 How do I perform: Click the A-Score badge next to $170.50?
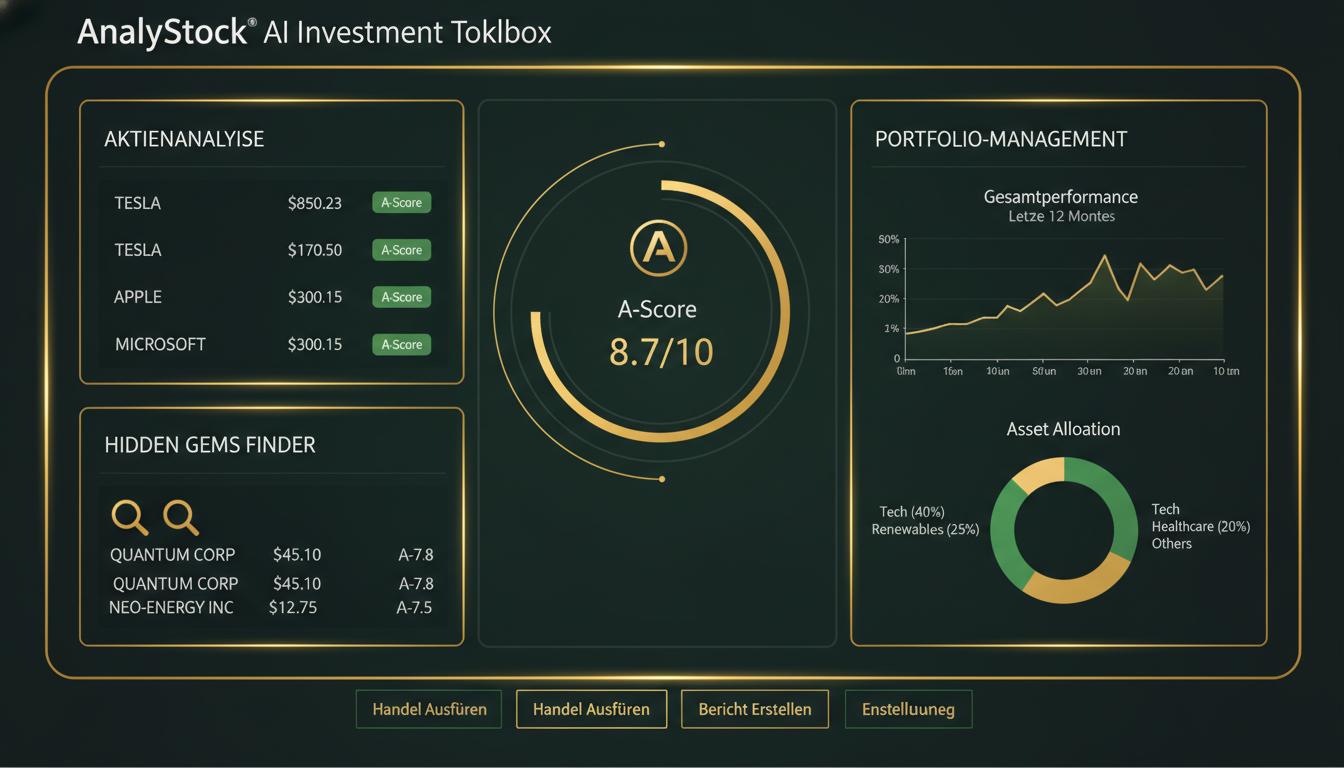[401, 250]
